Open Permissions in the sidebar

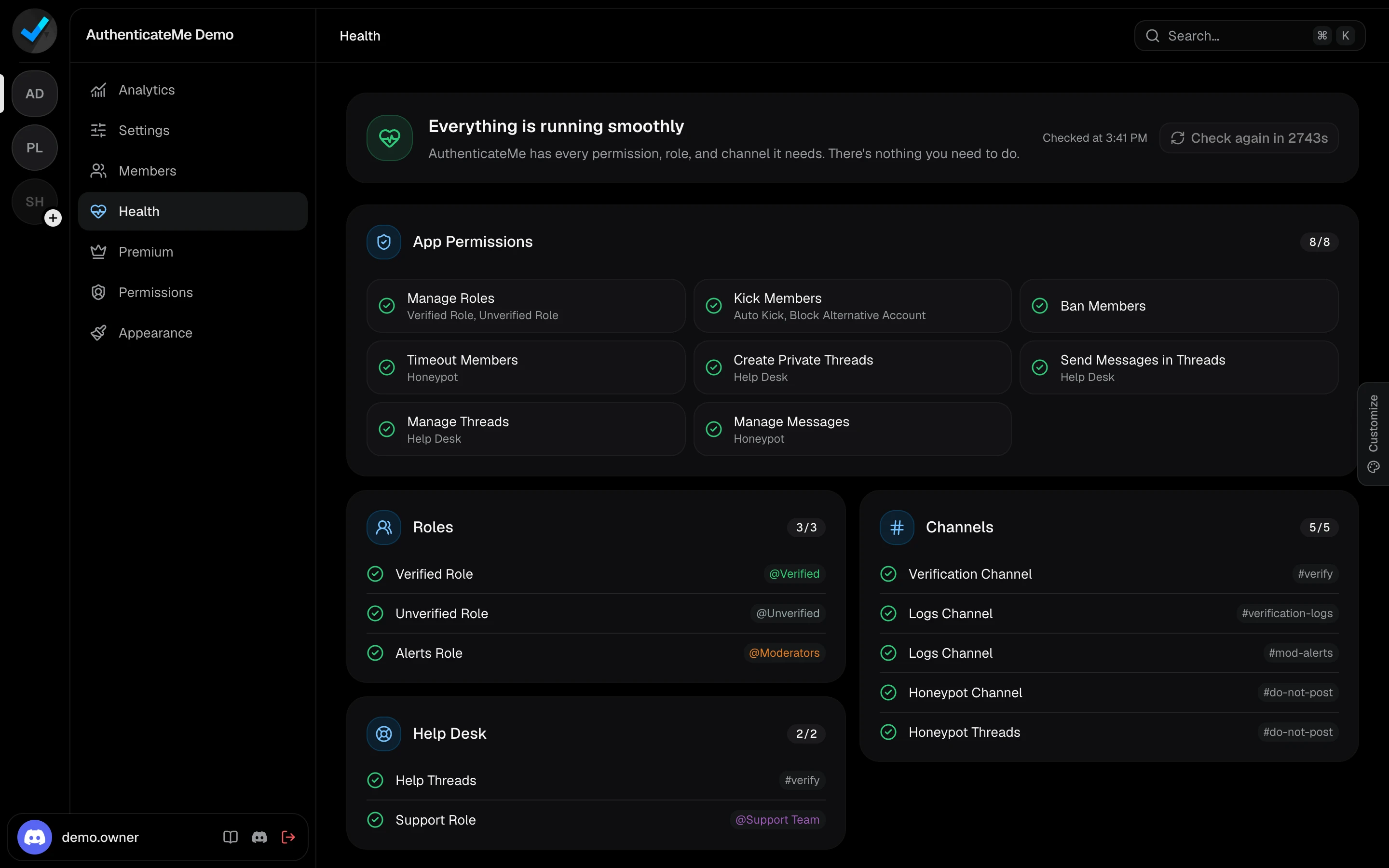click(x=192, y=292)
